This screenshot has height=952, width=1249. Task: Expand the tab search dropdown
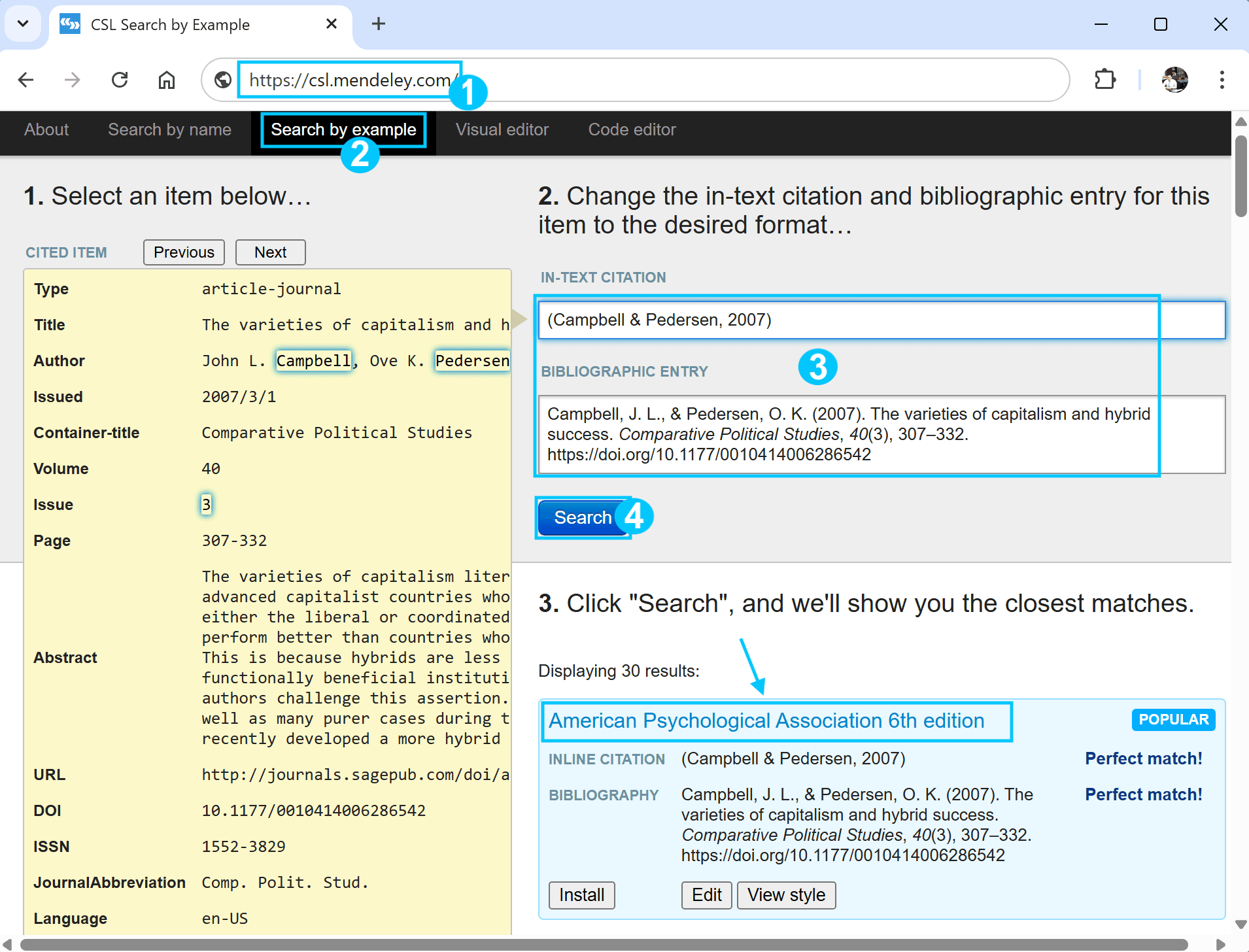point(23,24)
